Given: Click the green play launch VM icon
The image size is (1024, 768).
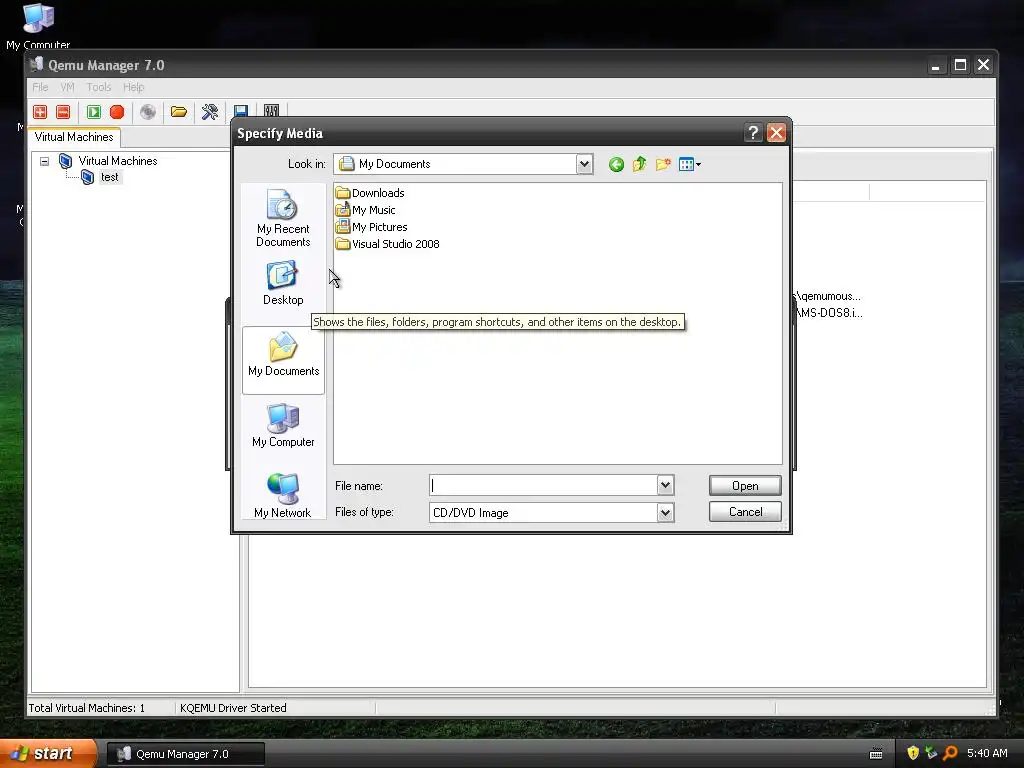Looking at the screenshot, I should [x=94, y=112].
